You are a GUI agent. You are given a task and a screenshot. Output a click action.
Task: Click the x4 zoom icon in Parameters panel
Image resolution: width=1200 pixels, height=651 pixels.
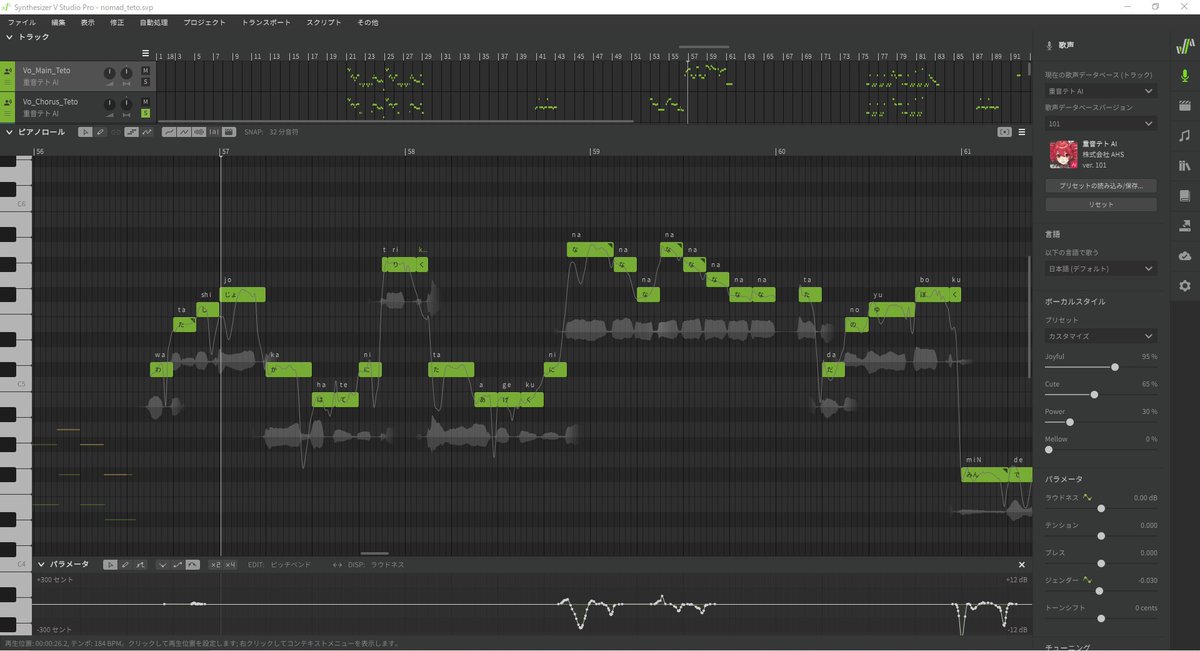tap(230, 565)
